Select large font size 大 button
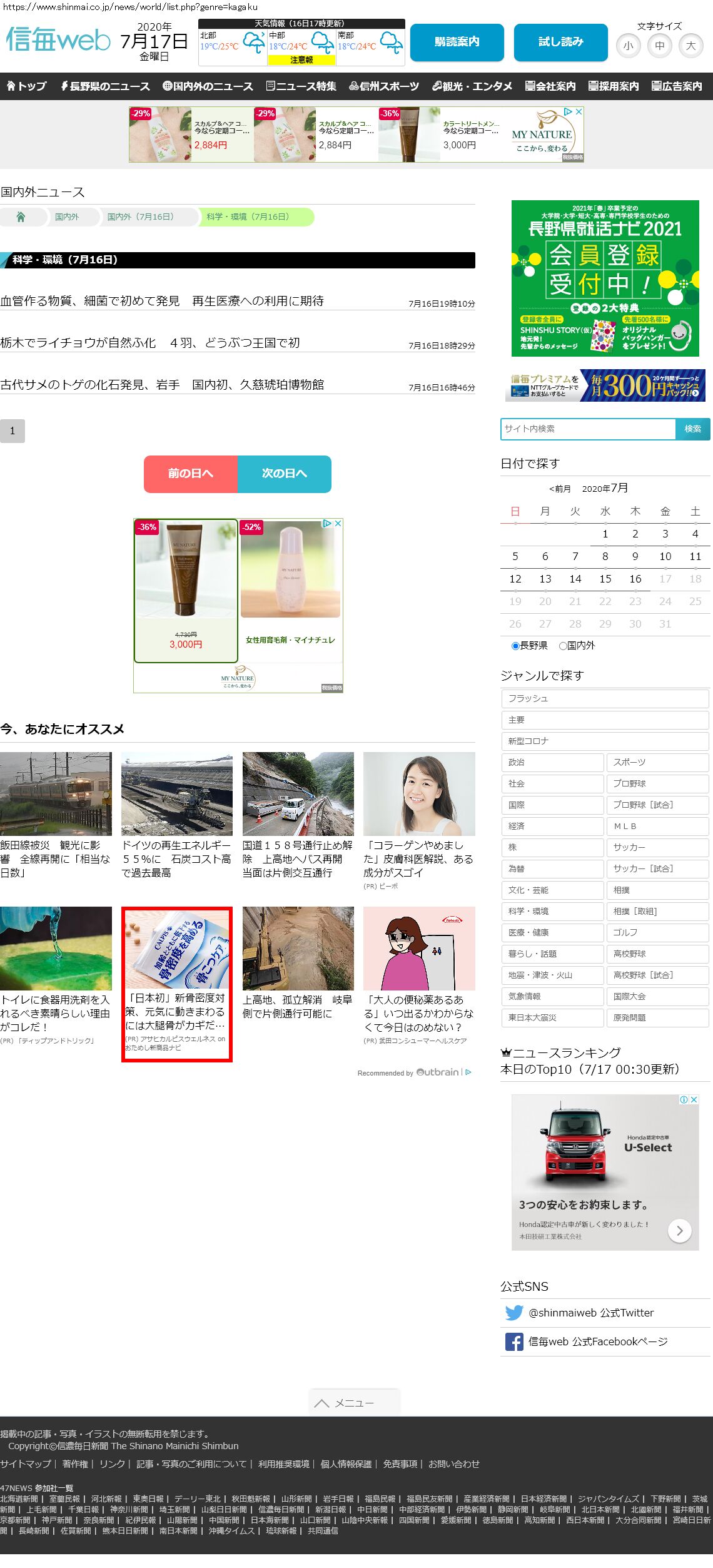This screenshot has height=1568, width=713. 690,46
